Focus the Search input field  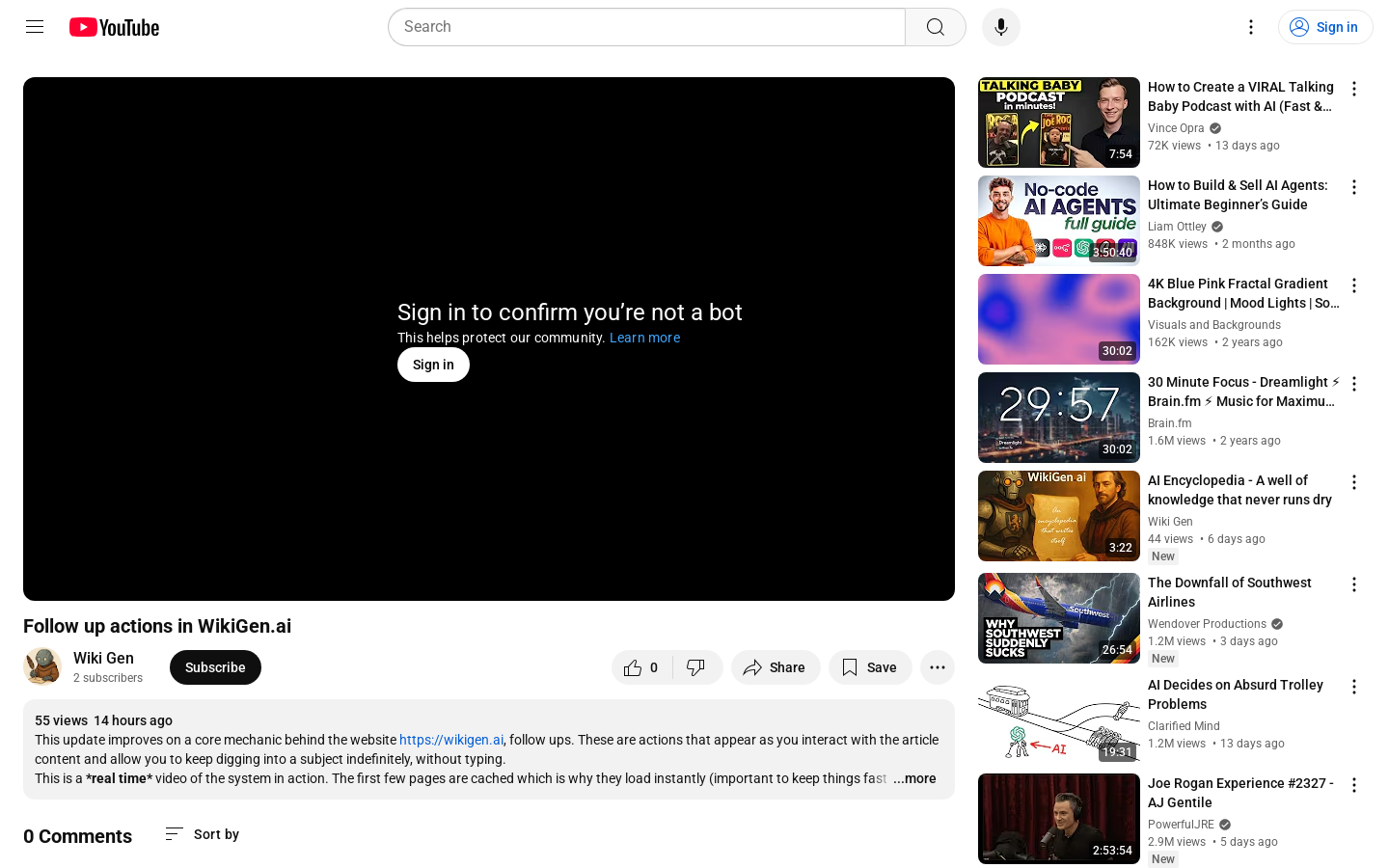pyautogui.click(x=646, y=27)
